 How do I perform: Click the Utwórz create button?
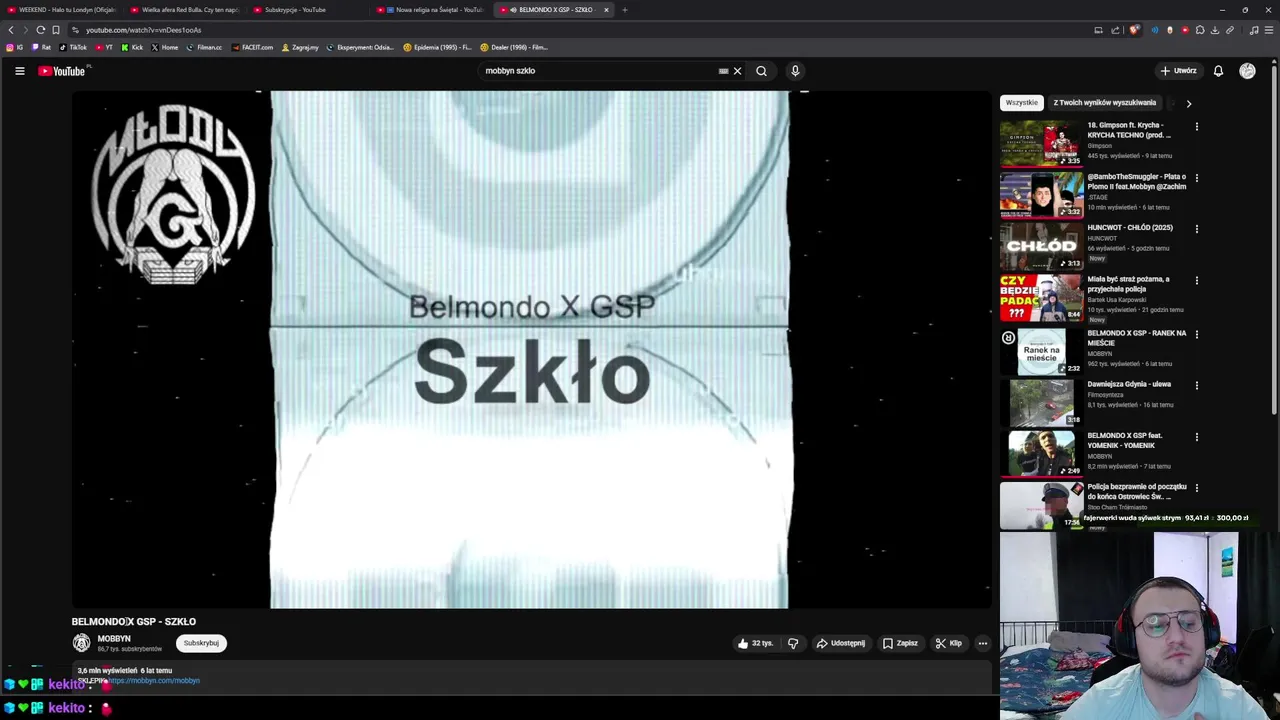click(x=1179, y=71)
